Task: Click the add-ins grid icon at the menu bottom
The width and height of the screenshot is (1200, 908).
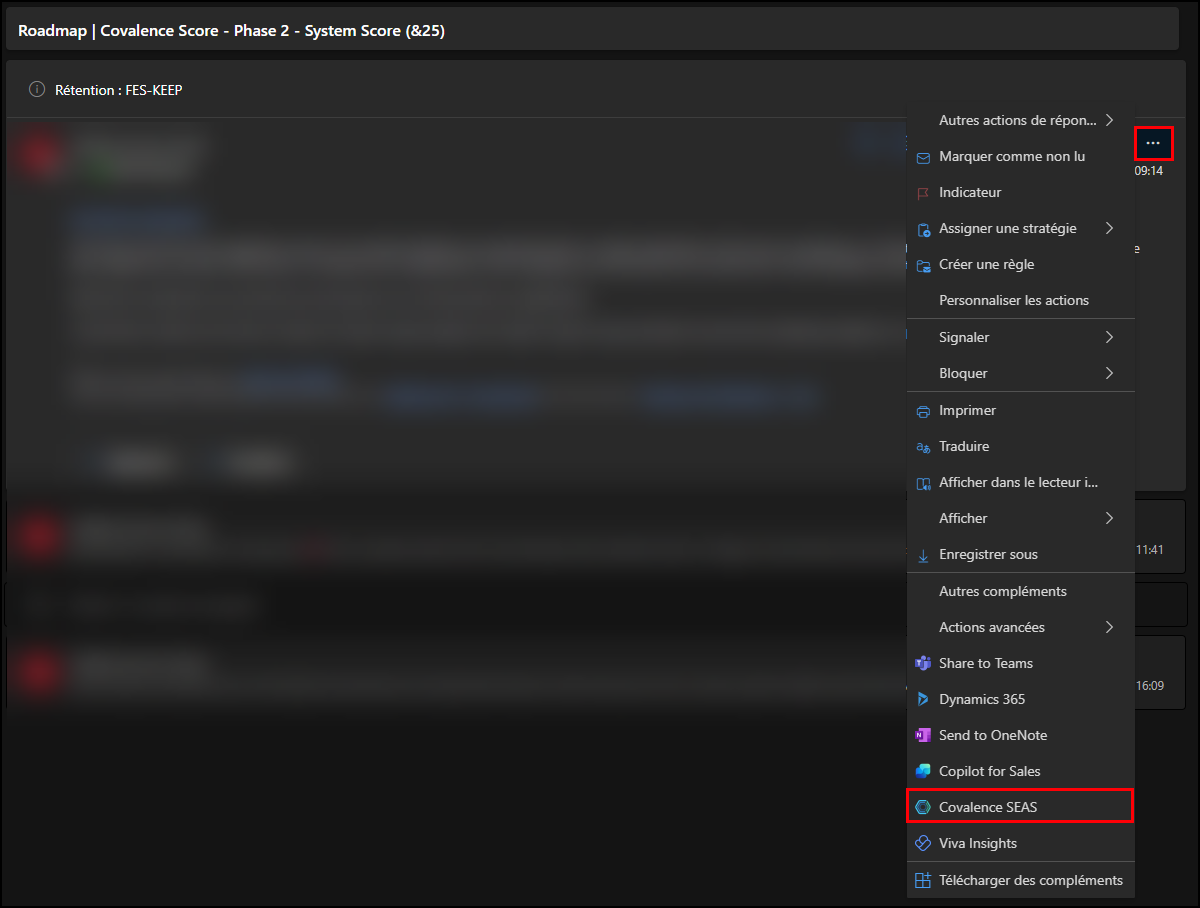Action: click(x=923, y=881)
